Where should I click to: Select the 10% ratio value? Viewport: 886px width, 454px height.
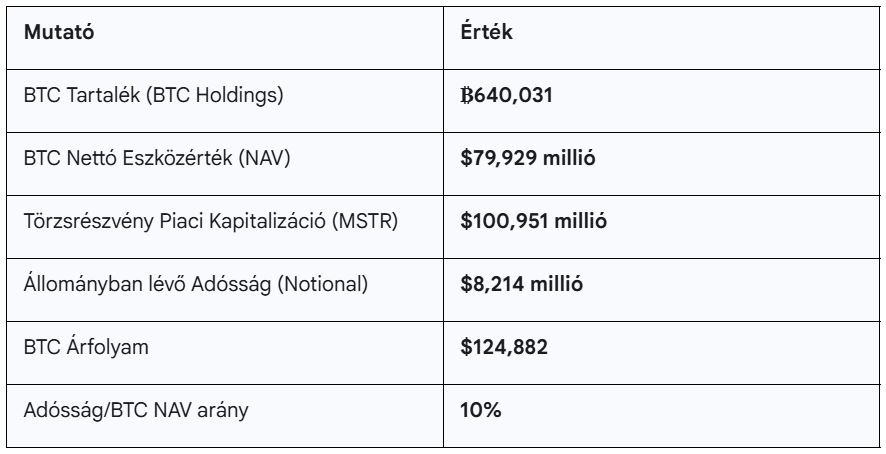[x=479, y=408]
